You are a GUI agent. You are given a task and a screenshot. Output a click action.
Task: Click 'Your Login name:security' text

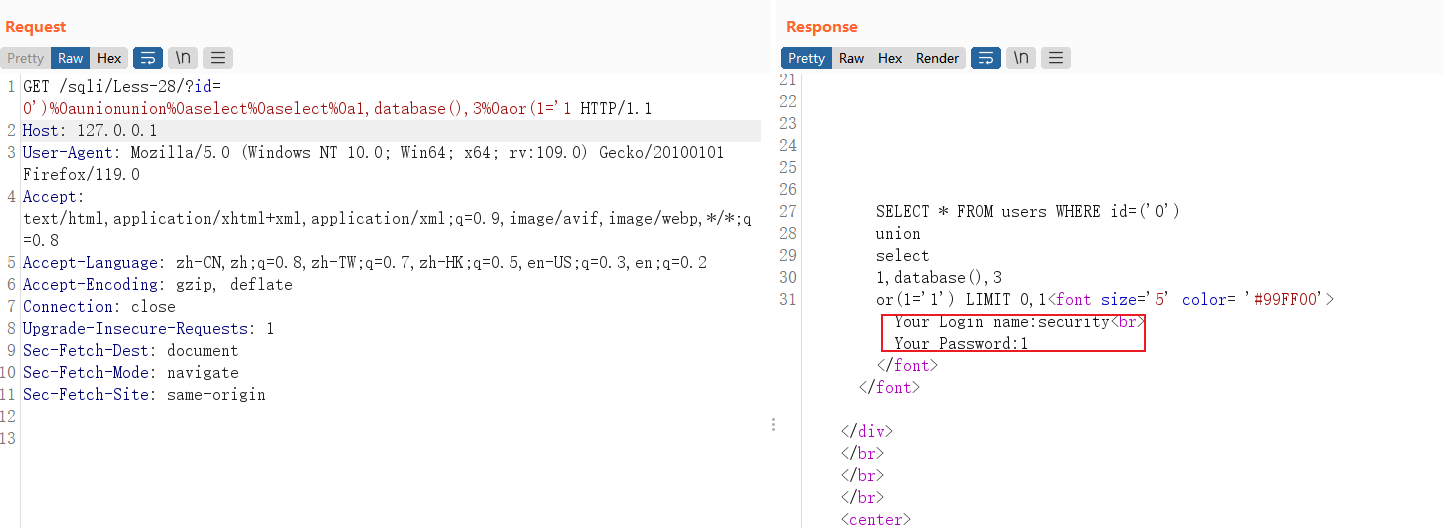pyautogui.click(x=1002, y=322)
